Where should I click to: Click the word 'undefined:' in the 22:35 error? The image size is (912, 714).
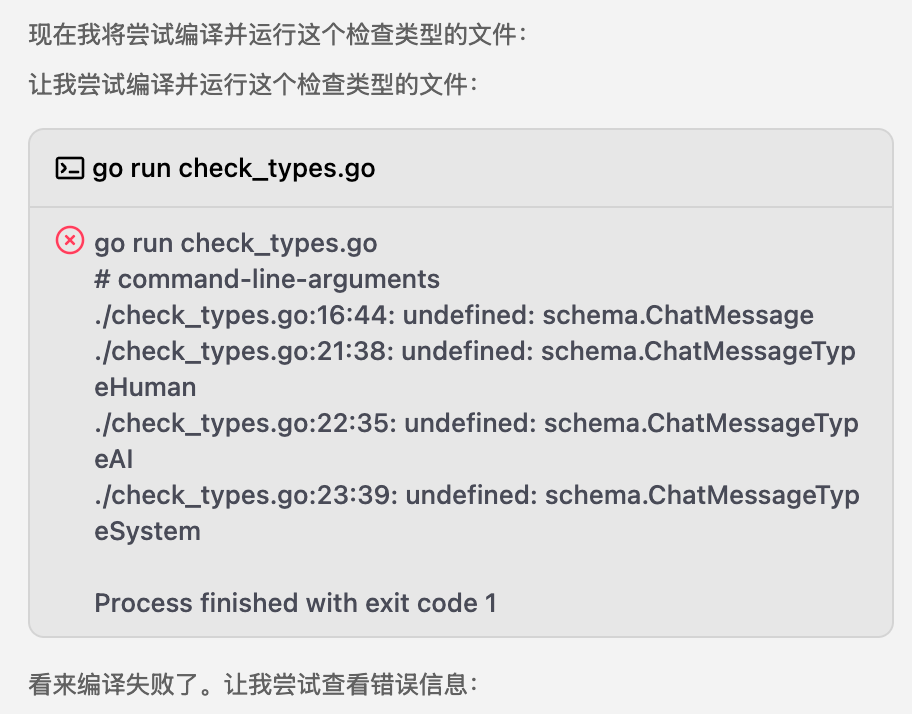[x=470, y=423]
